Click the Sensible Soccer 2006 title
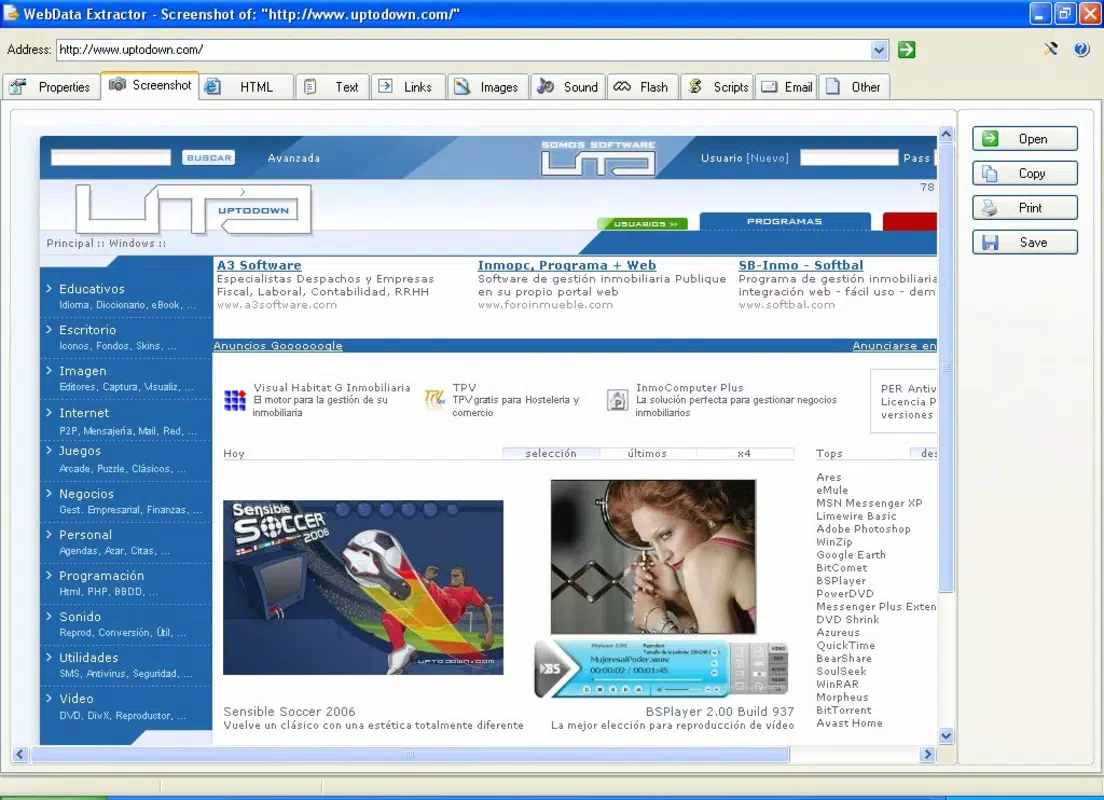Viewport: 1104px width, 800px height. 289,711
